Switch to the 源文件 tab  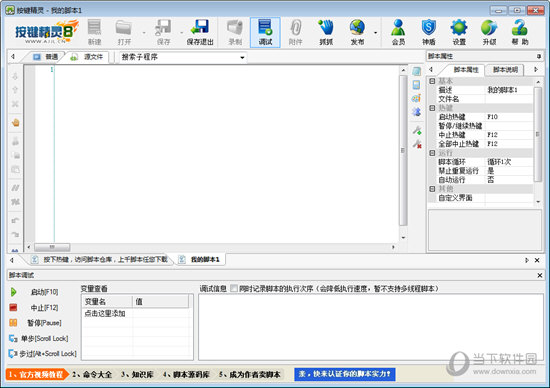click(87, 57)
